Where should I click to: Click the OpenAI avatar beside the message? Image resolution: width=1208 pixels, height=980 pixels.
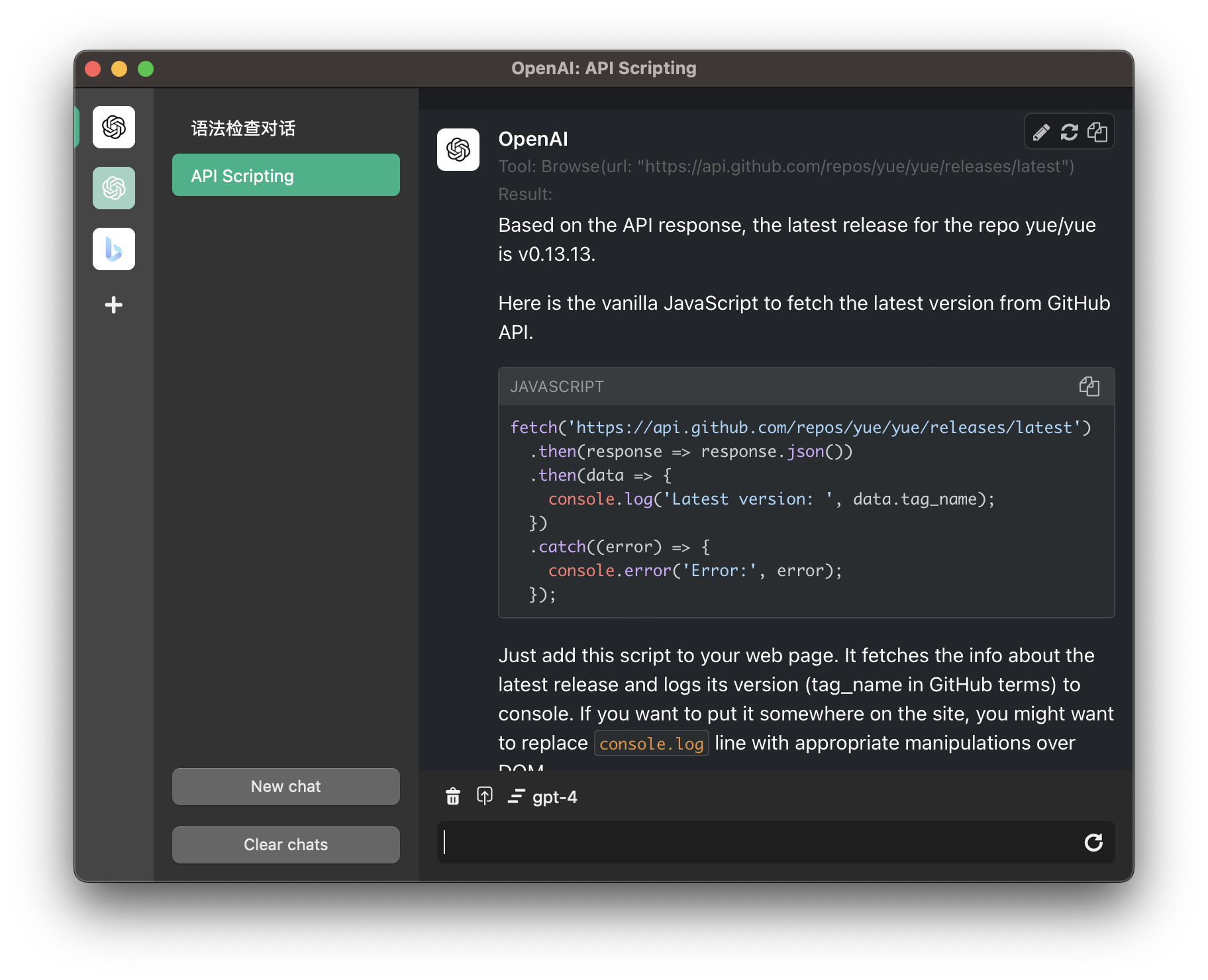click(x=458, y=150)
